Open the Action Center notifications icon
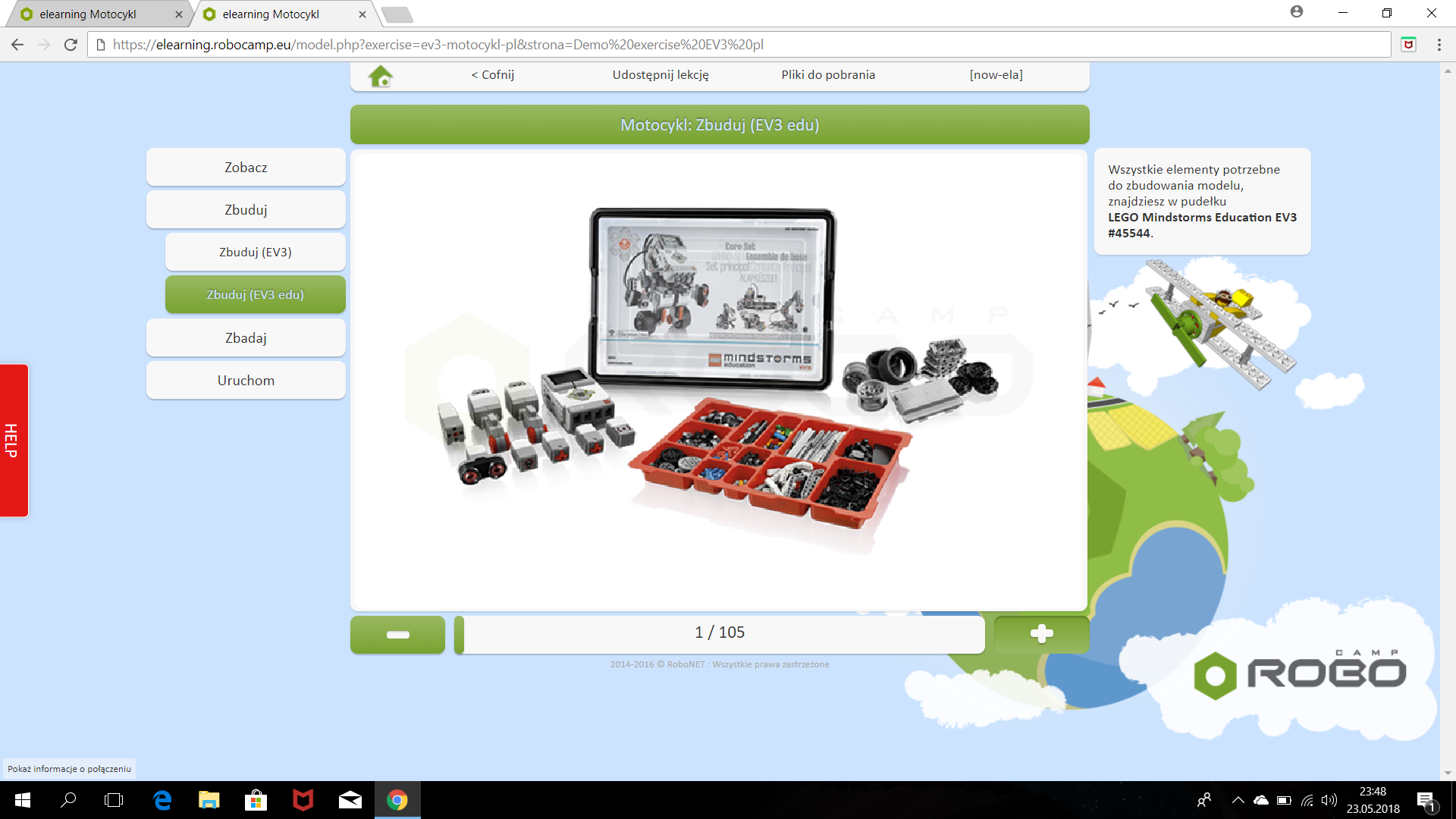 1426,801
